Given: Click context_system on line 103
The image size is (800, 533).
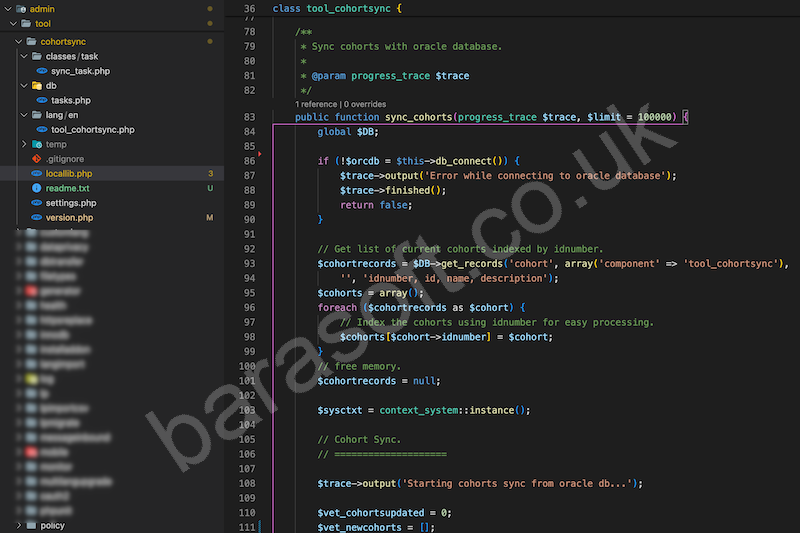Looking at the screenshot, I should click(418, 411).
